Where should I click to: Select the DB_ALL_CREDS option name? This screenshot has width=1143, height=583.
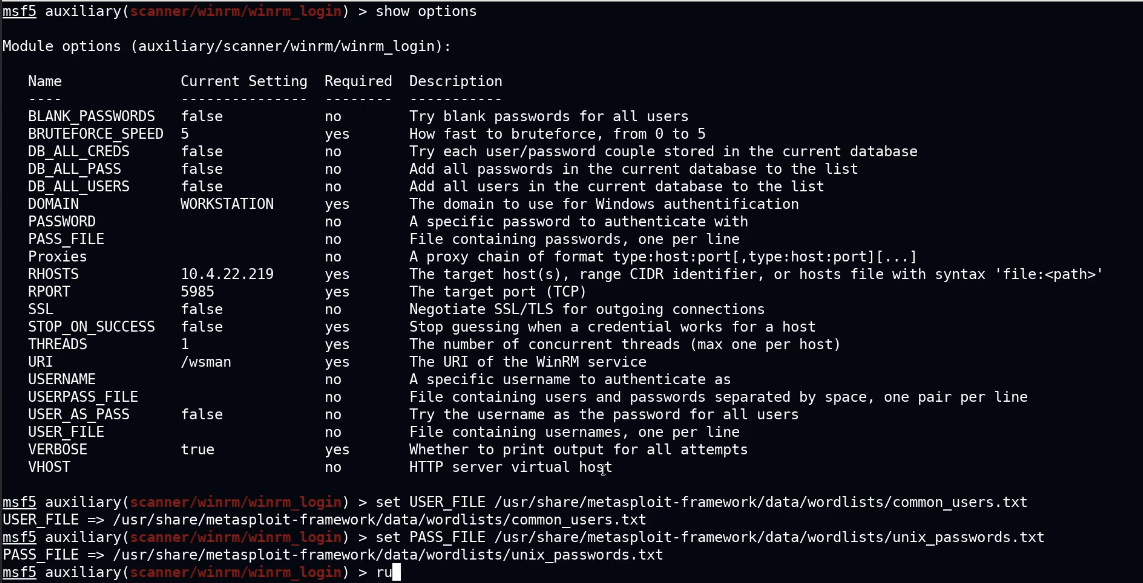[x=79, y=151]
